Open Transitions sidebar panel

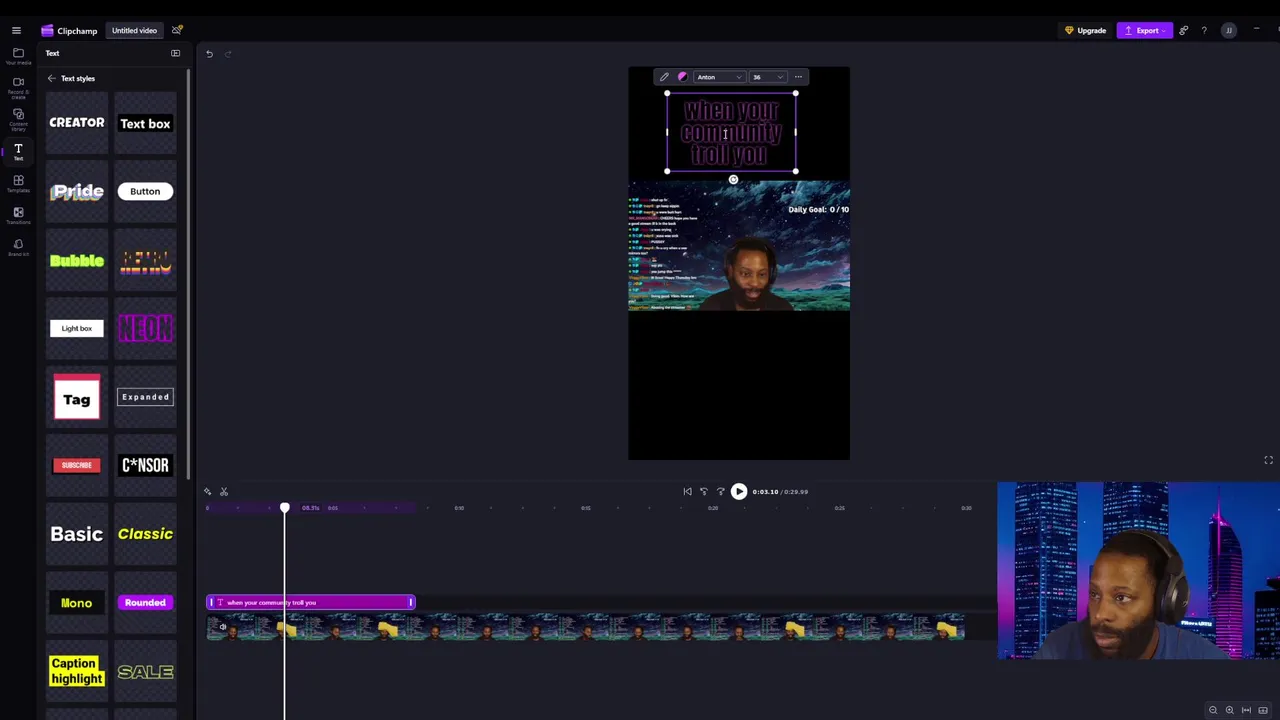(x=18, y=216)
